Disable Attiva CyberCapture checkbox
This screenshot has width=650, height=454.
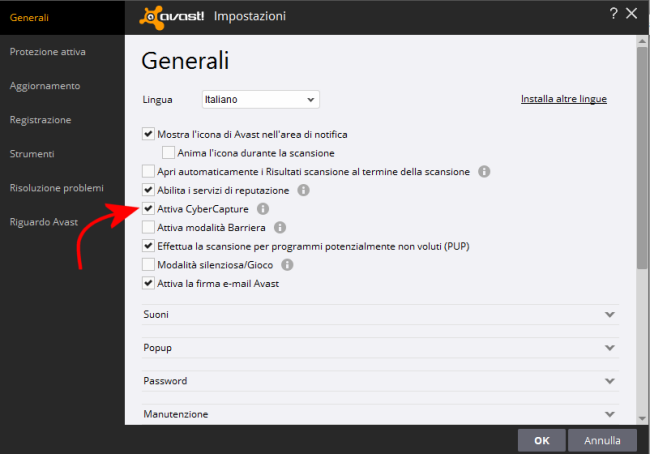[x=148, y=209]
